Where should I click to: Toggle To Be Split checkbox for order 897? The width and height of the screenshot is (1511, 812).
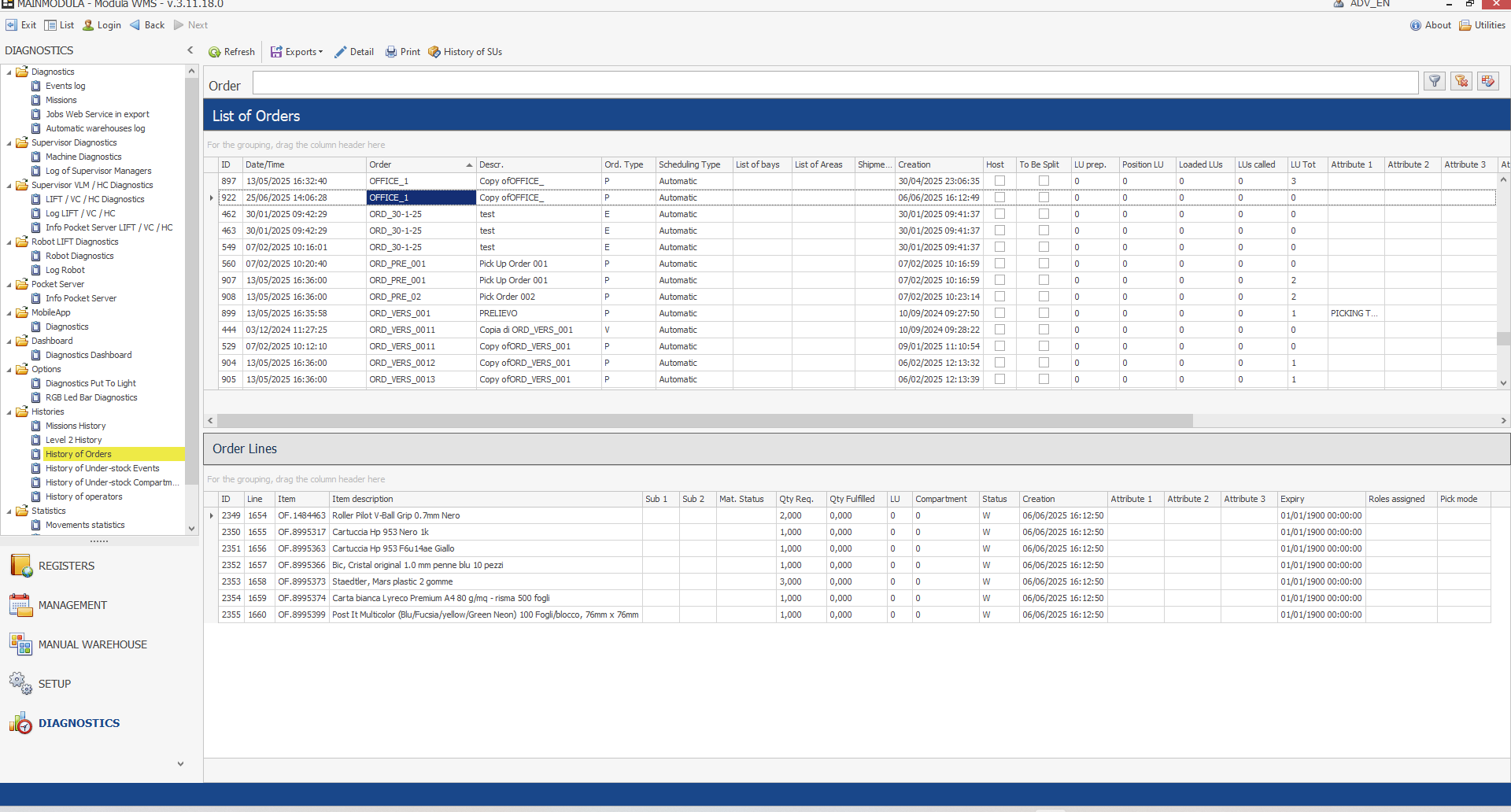[x=1044, y=181]
